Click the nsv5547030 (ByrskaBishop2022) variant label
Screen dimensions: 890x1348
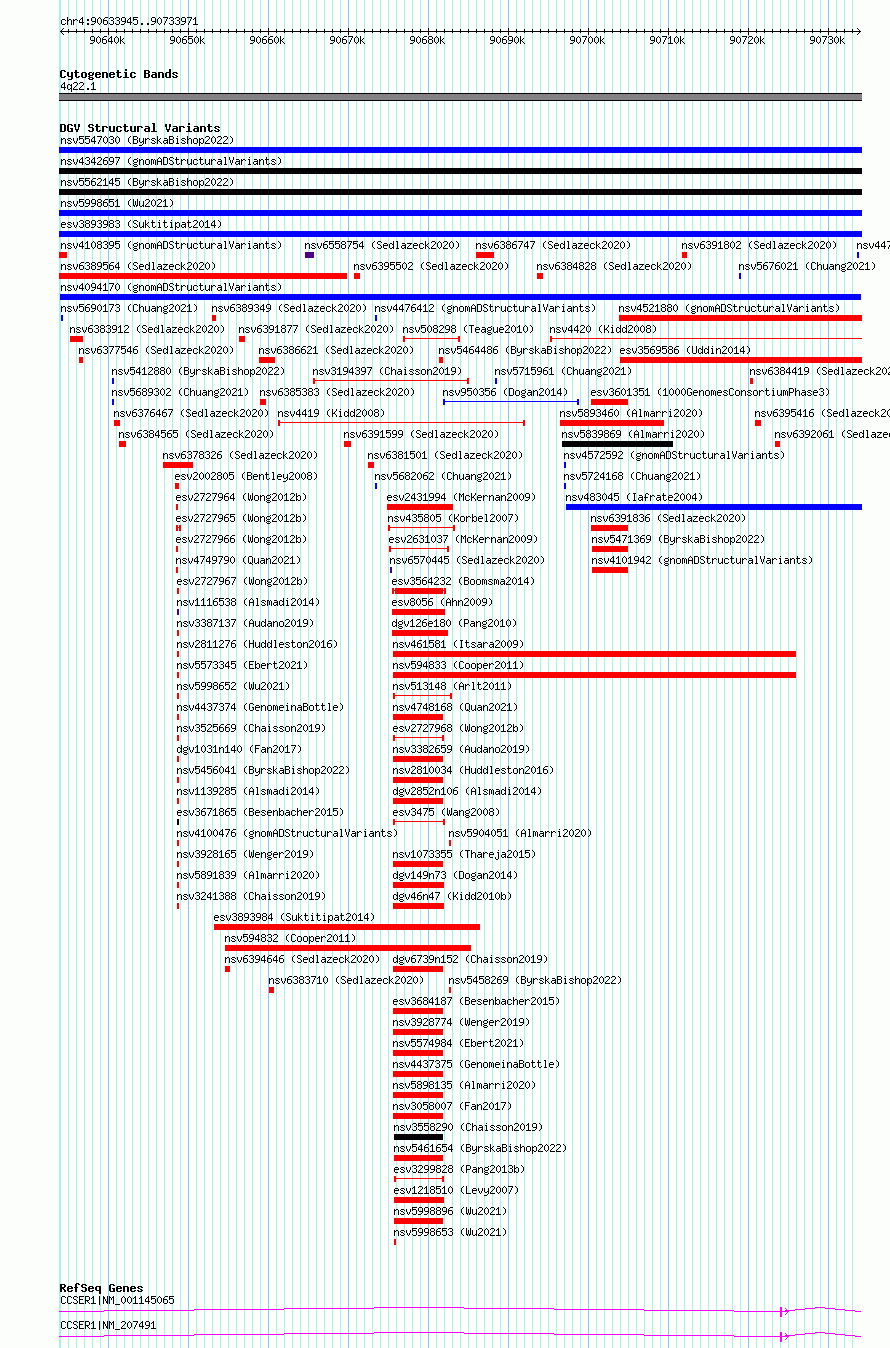pyautogui.click(x=146, y=140)
